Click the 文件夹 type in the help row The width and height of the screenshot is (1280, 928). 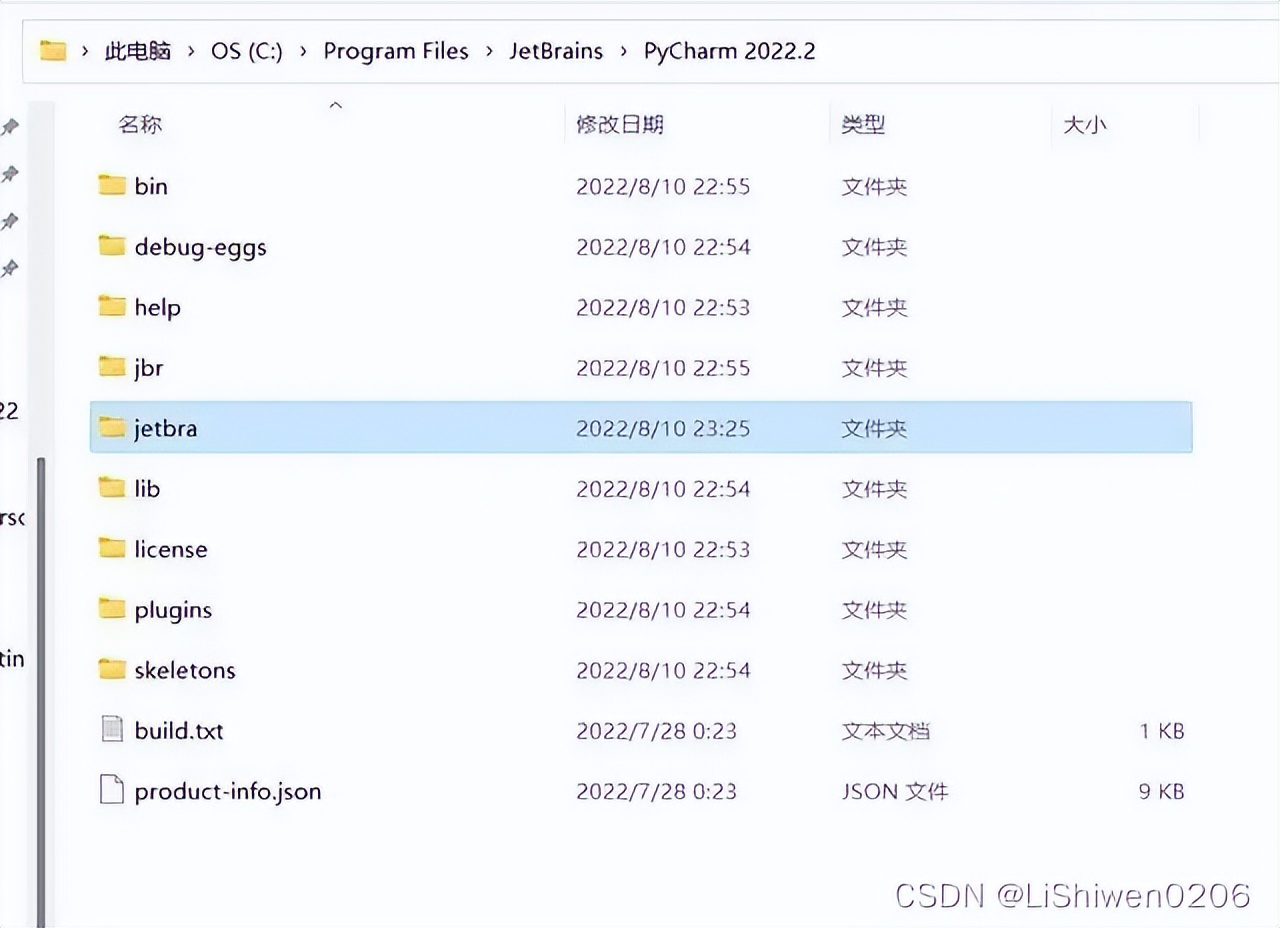(x=874, y=307)
